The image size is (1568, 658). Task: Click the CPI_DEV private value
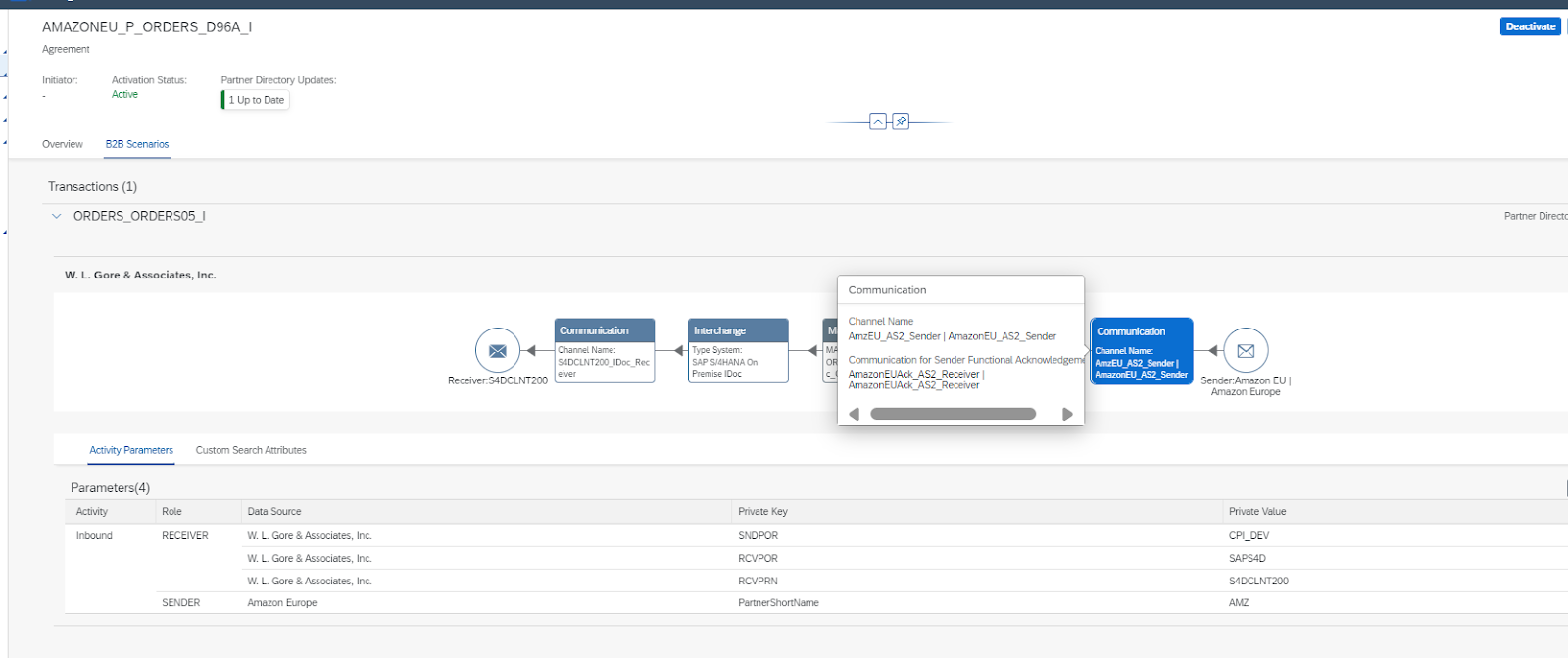1249,535
